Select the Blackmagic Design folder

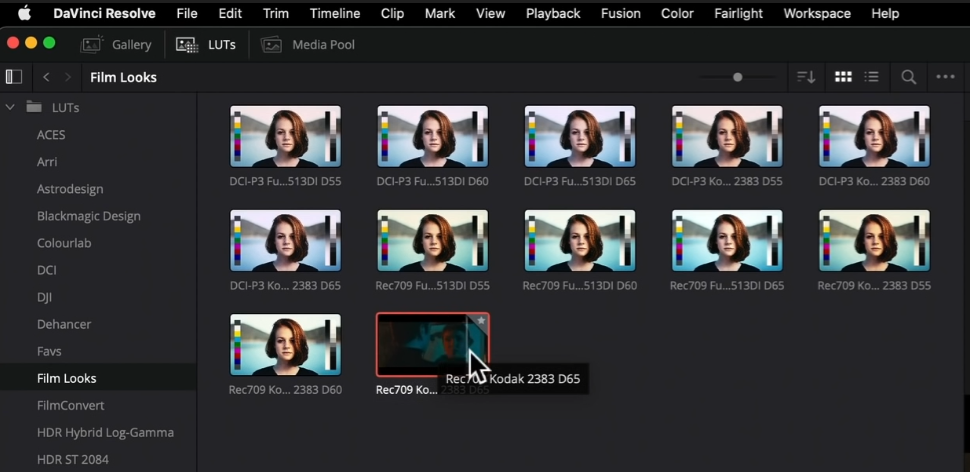coord(88,217)
